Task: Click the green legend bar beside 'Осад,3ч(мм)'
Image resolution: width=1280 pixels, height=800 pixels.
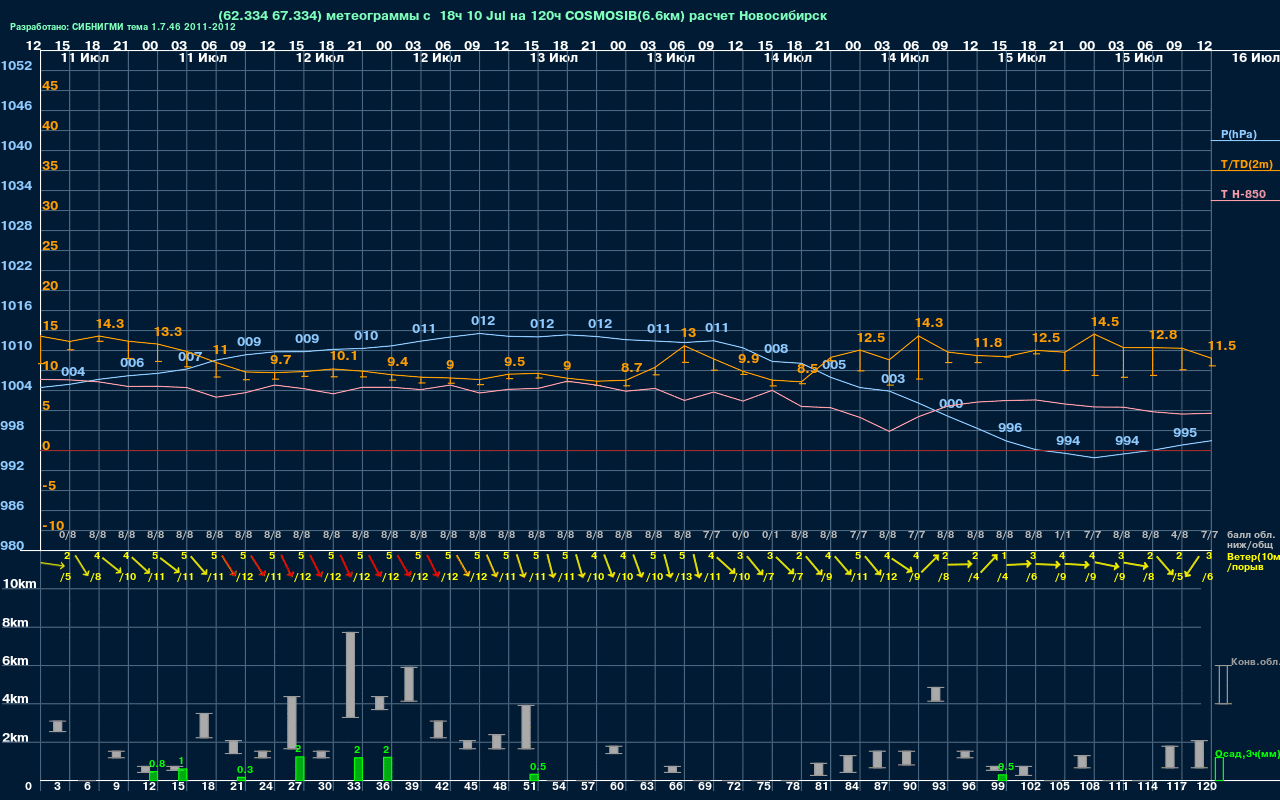Action: pos(1219,768)
